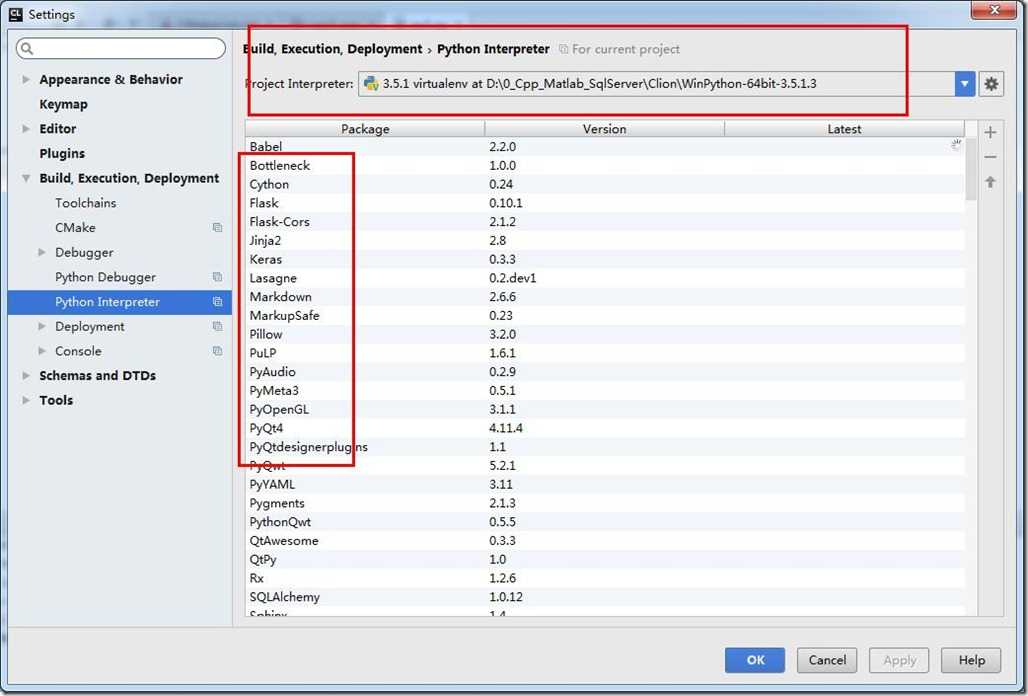Expand the Debugger node

[42, 252]
